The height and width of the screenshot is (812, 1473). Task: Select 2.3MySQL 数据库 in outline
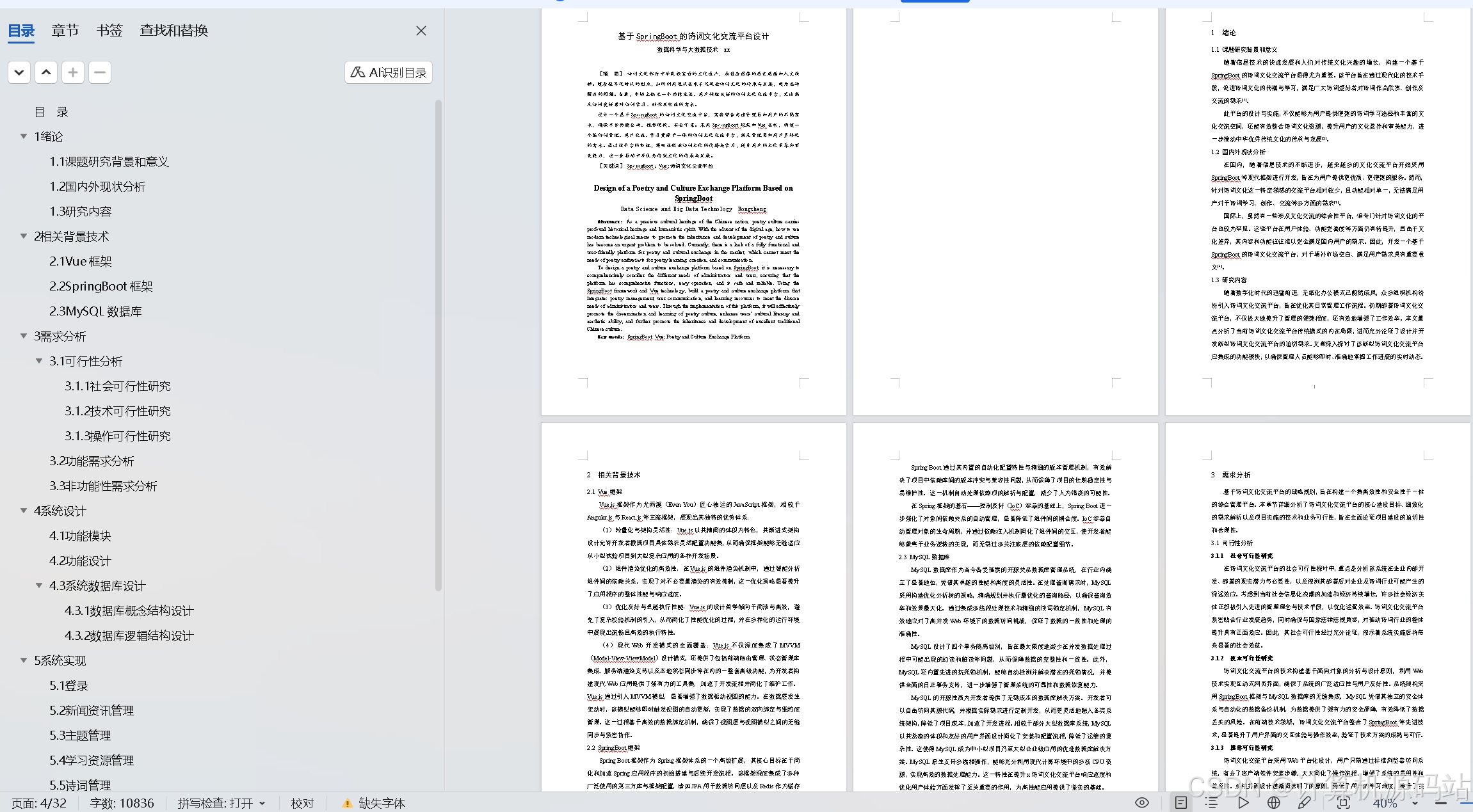96,312
